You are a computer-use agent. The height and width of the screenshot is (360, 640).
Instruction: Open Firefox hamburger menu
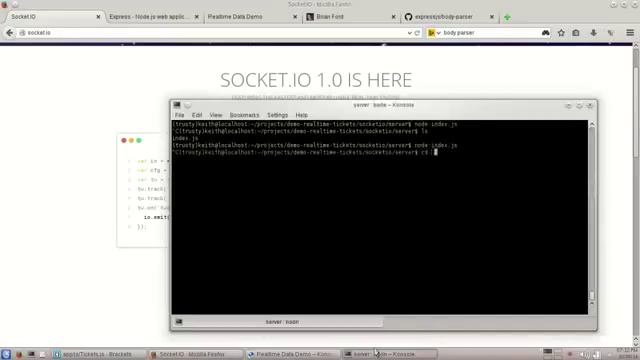coord(630,33)
